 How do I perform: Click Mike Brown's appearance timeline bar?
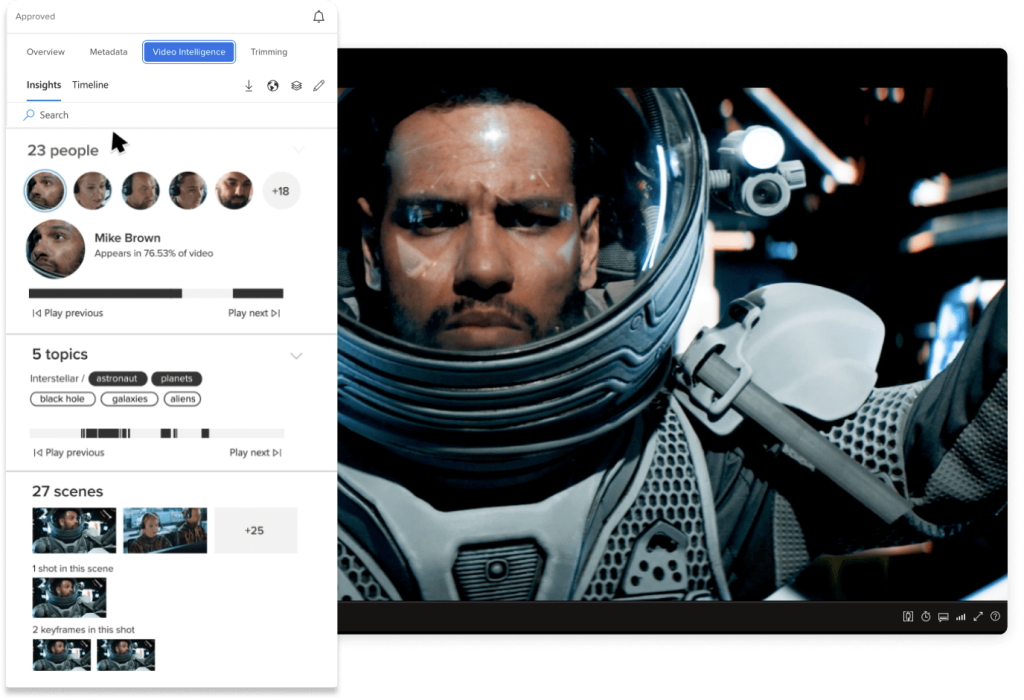156,294
